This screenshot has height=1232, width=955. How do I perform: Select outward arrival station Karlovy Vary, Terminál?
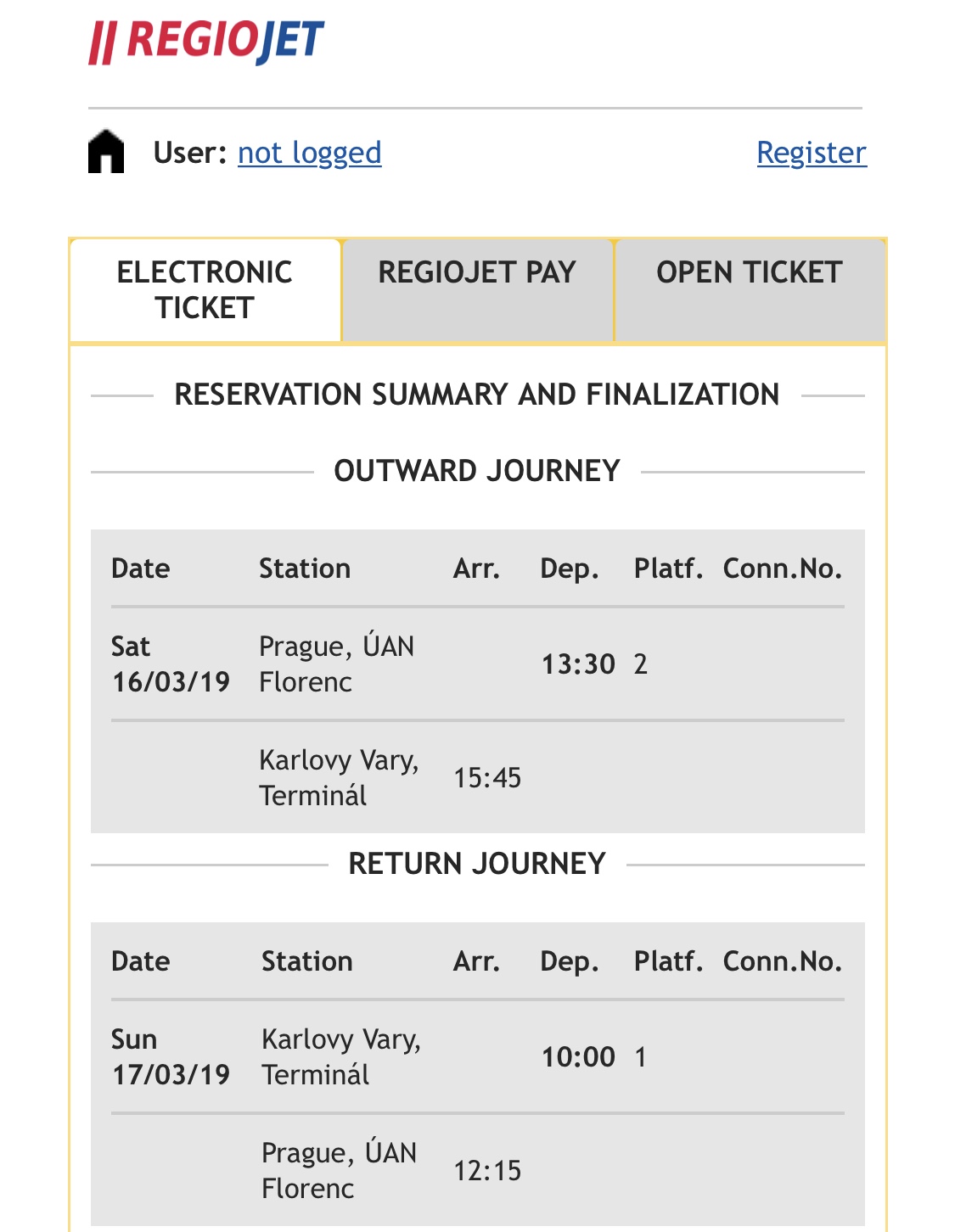(339, 778)
